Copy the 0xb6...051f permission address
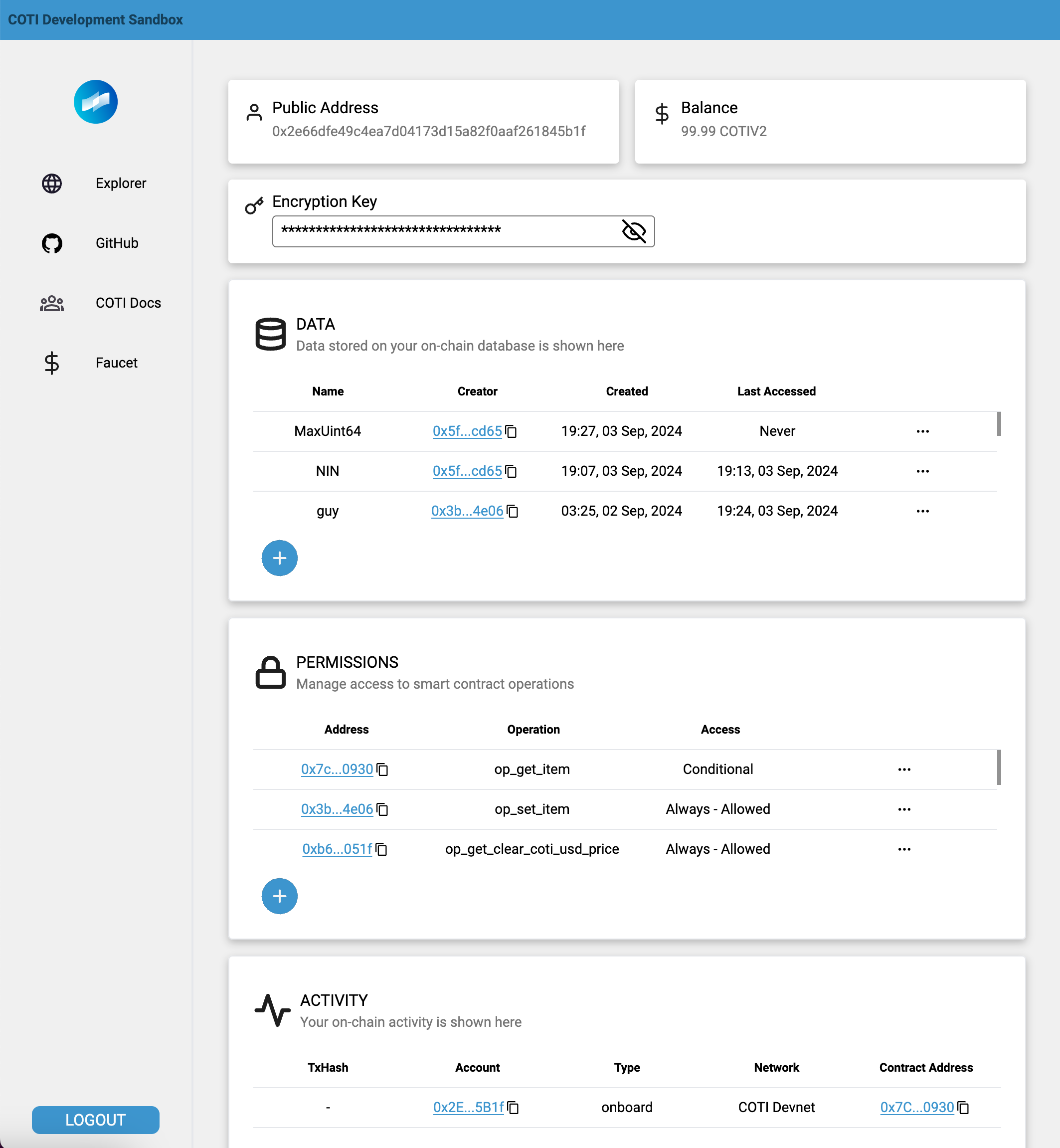The image size is (1060, 1148). 381,849
